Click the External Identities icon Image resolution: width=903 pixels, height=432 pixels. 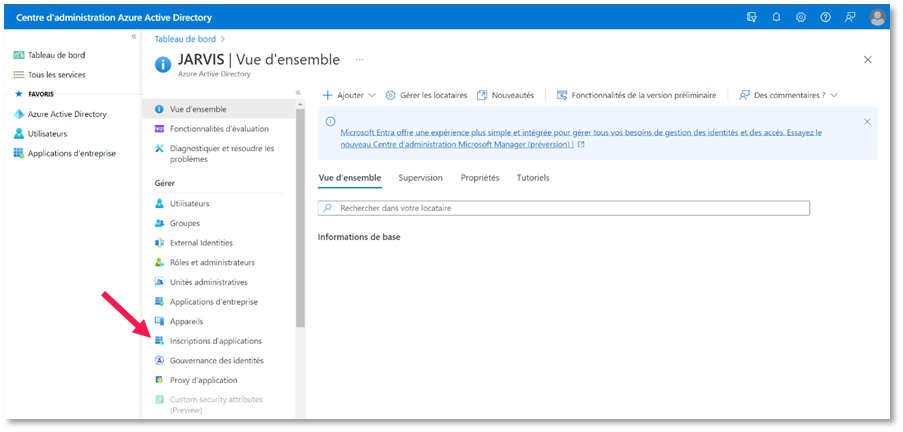tap(160, 243)
